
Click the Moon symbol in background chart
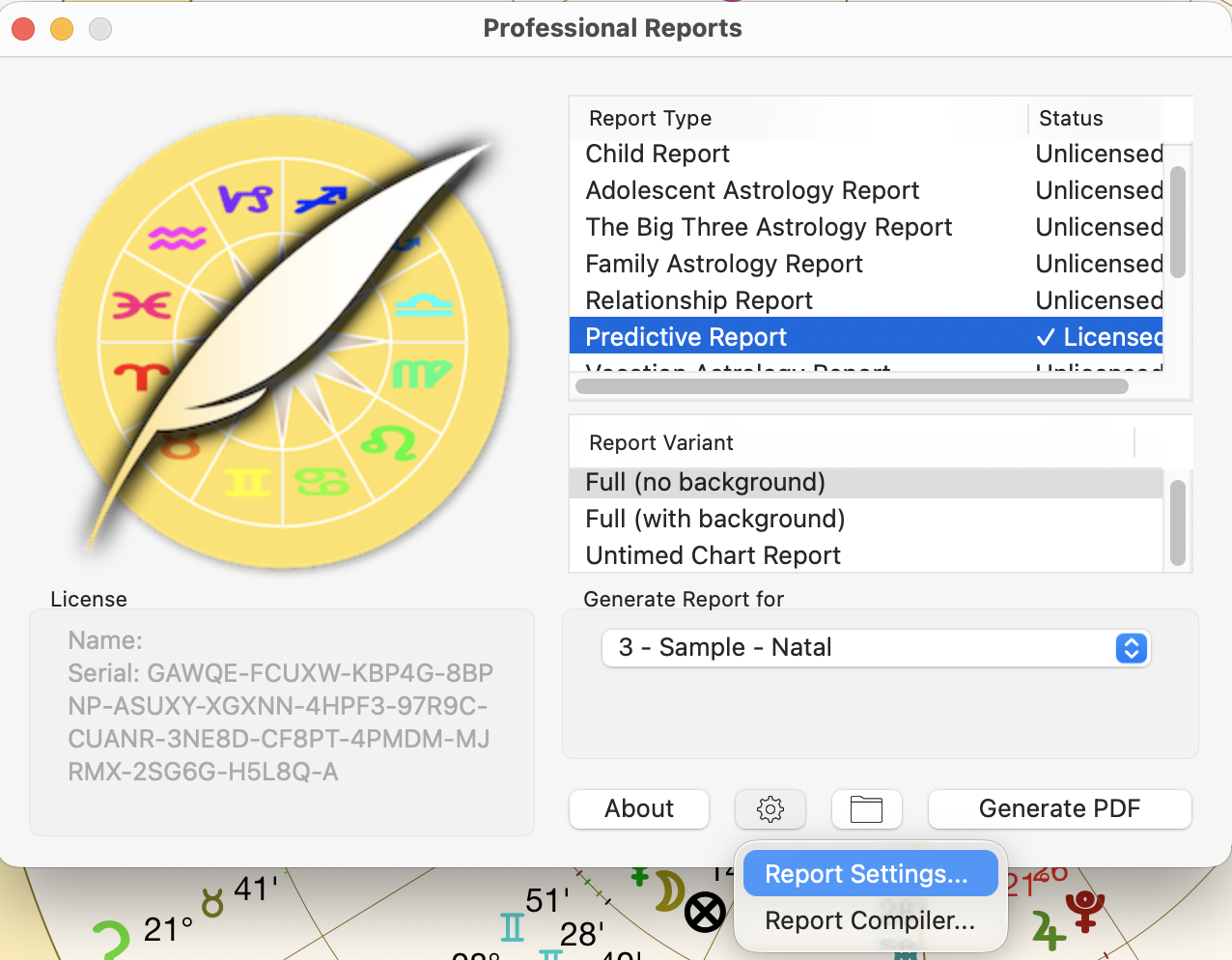pyautogui.click(x=669, y=890)
